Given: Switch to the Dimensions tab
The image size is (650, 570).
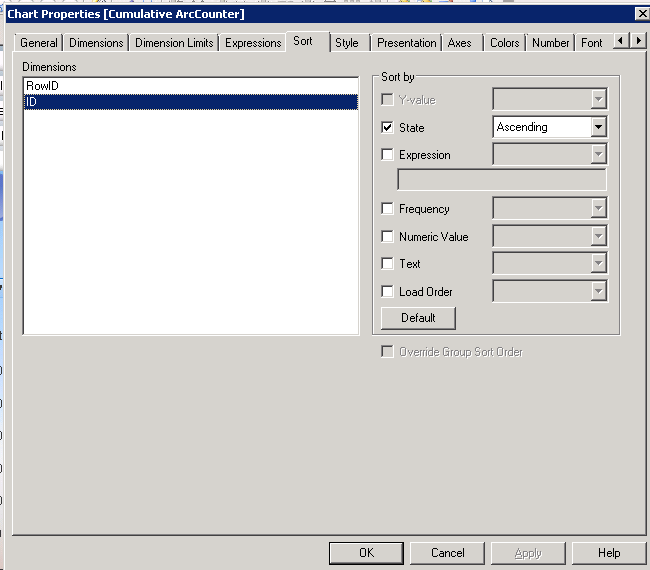Looking at the screenshot, I should tap(96, 43).
